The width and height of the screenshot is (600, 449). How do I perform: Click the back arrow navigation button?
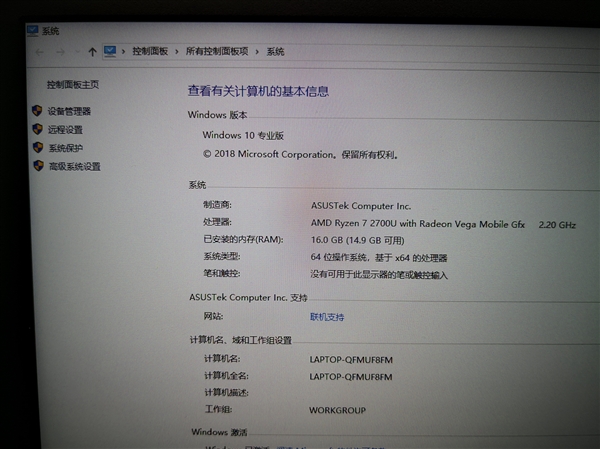[x=39, y=52]
